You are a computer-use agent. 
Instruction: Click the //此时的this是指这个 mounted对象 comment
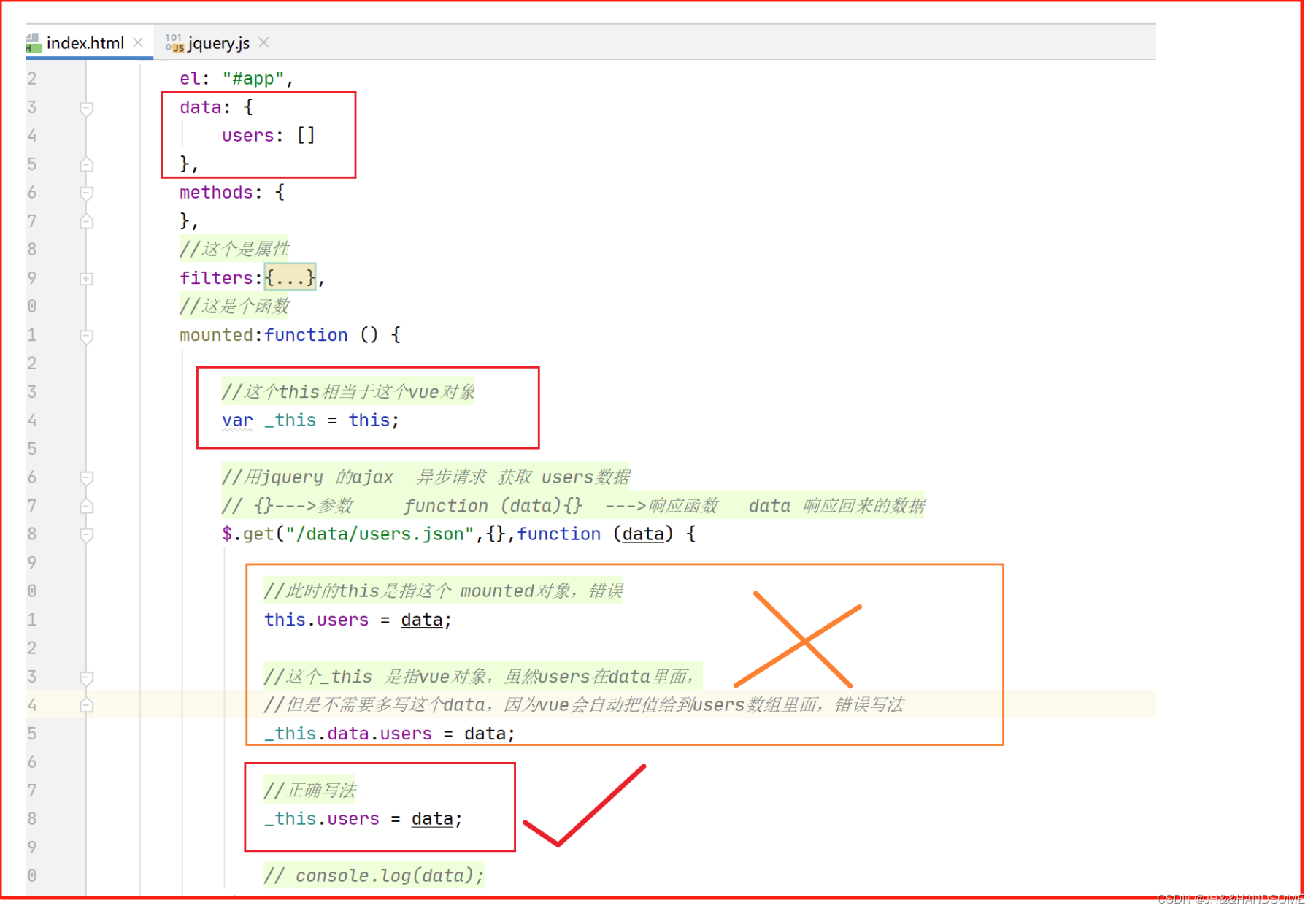coord(444,591)
